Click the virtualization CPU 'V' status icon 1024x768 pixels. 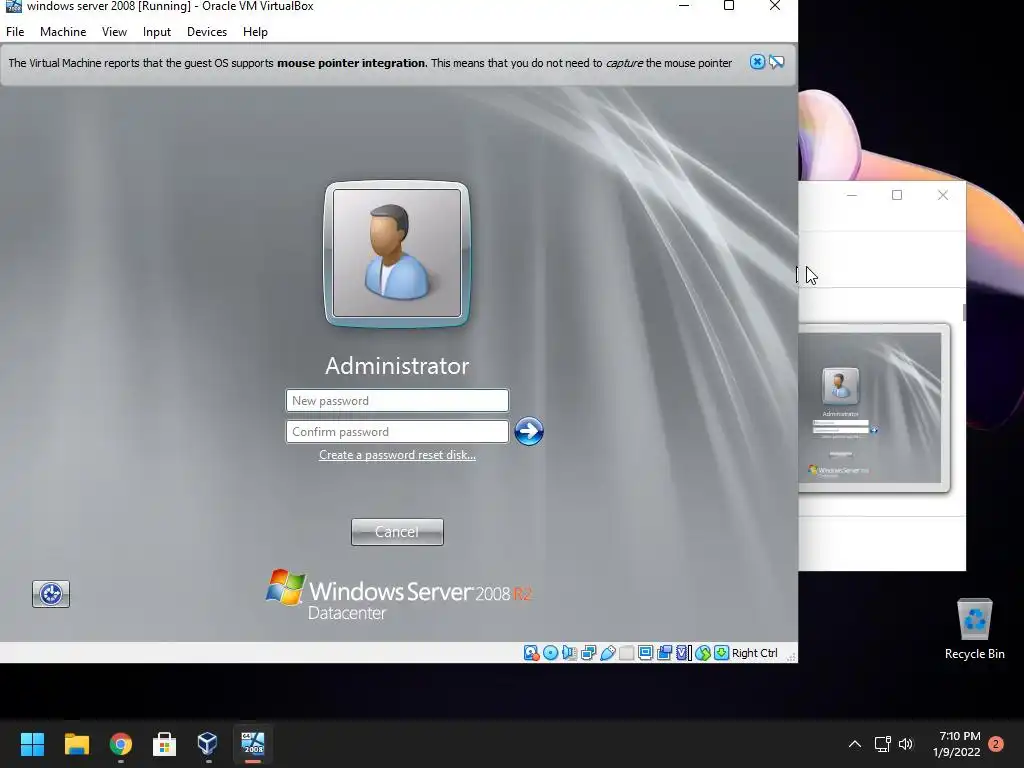[683, 653]
